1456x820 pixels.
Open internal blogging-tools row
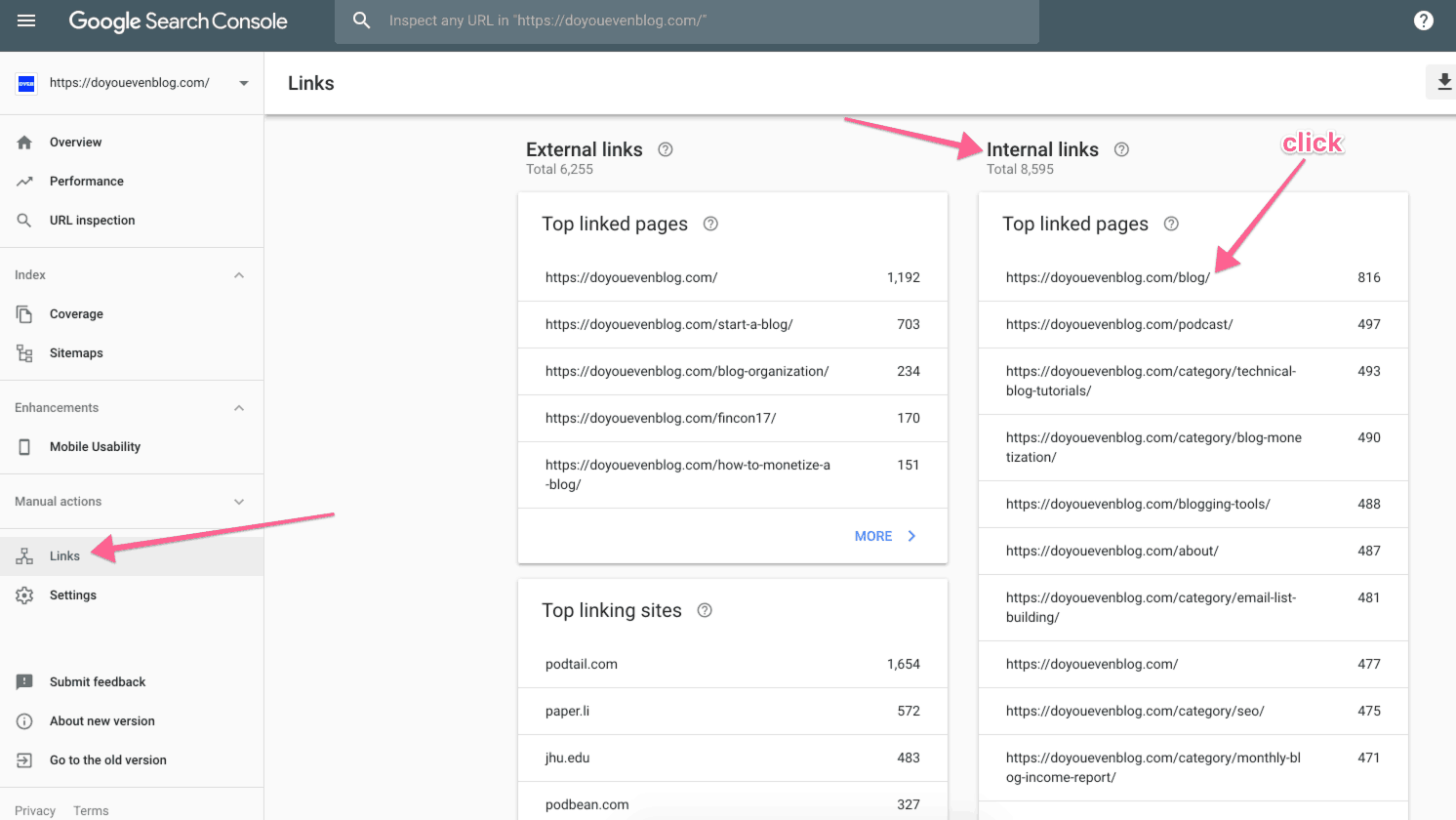[1193, 505]
